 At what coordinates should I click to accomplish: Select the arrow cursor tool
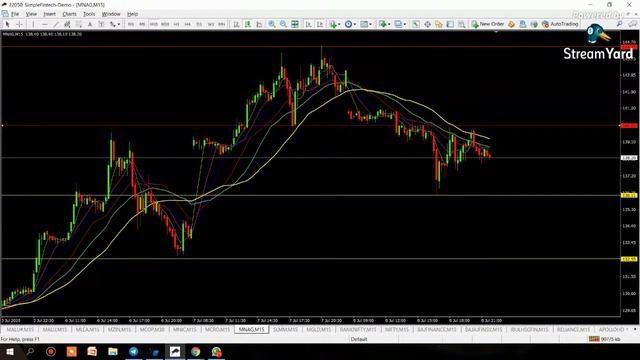click(7, 24)
